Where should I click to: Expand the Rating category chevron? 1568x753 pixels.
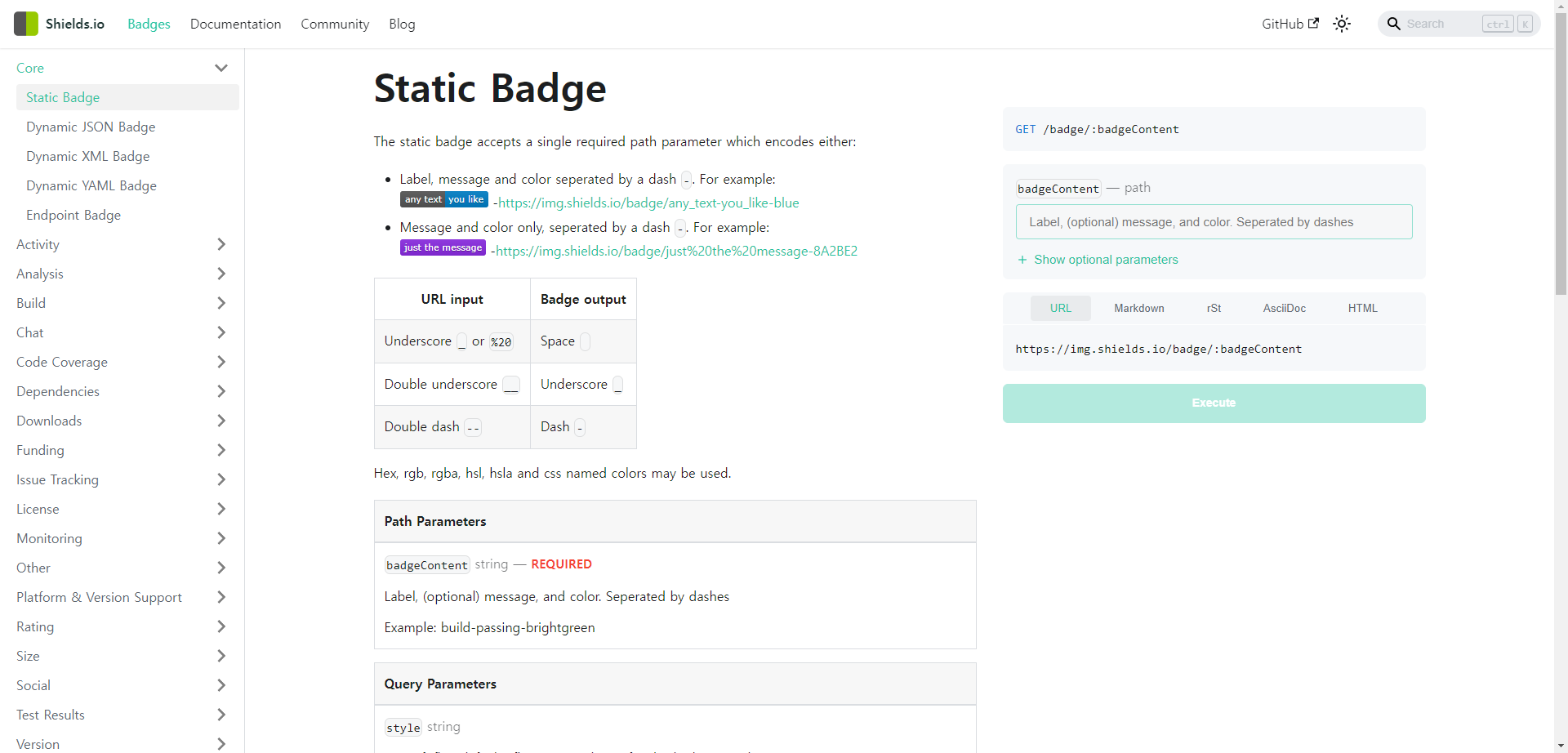(220, 626)
